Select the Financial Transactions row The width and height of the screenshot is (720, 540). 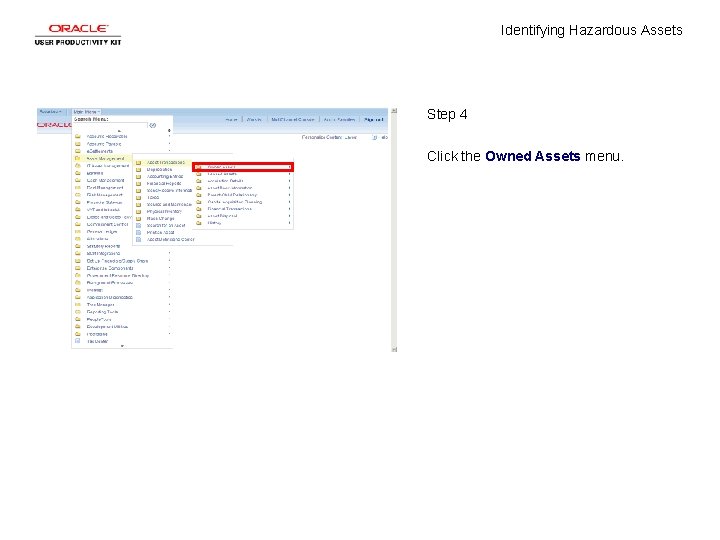coord(243,209)
